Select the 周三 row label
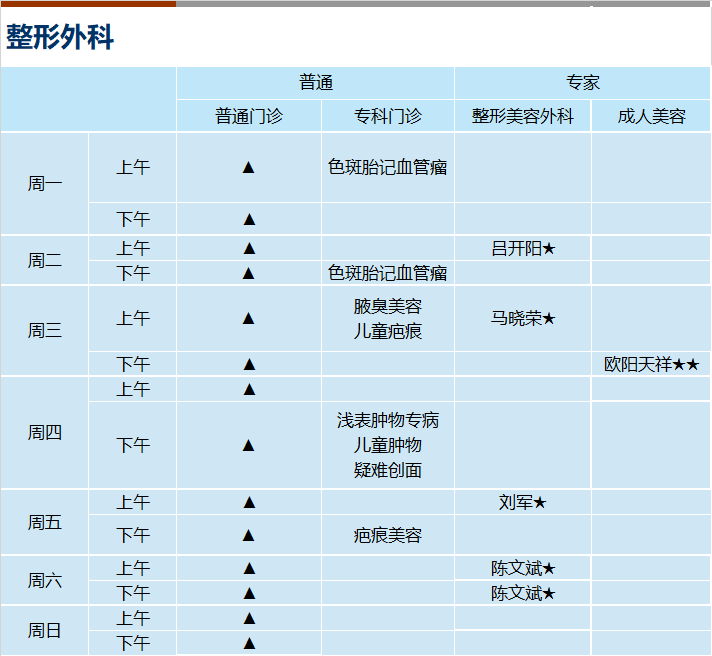The image size is (712, 656). pos(44,330)
